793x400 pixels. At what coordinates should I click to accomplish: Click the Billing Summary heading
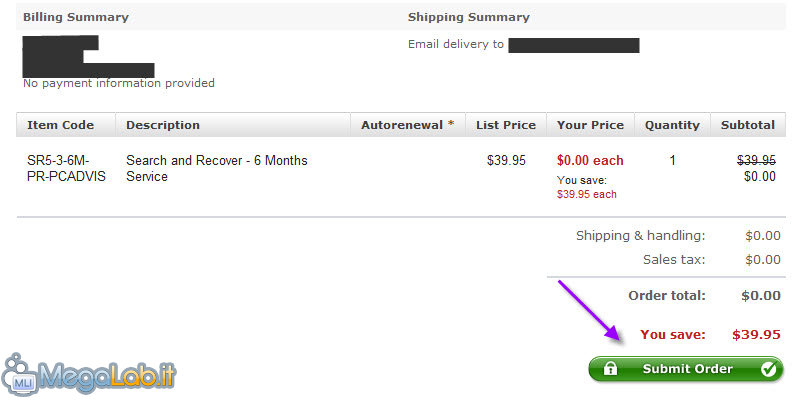tap(76, 17)
